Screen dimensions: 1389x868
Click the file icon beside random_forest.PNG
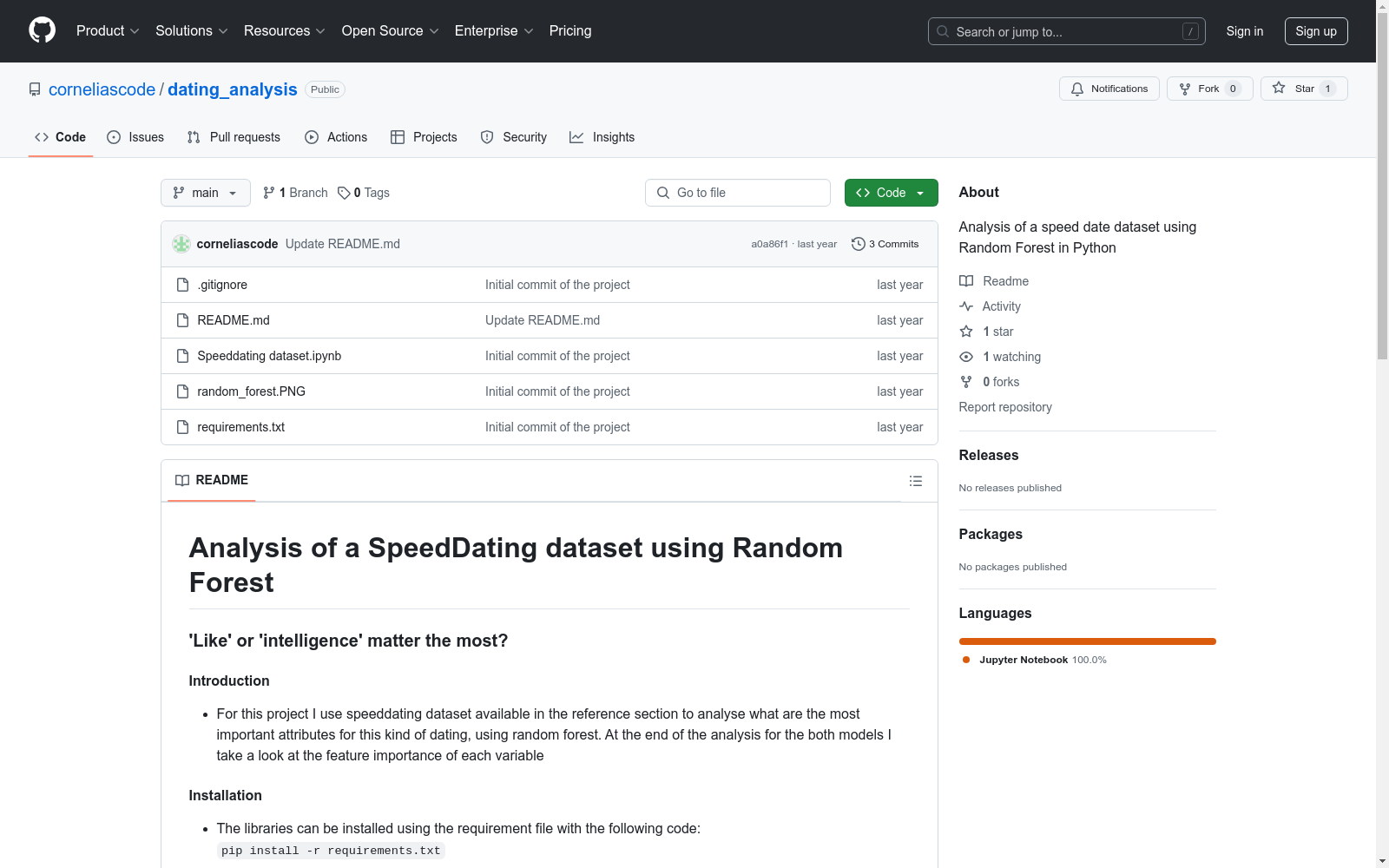(x=182, y=391)
